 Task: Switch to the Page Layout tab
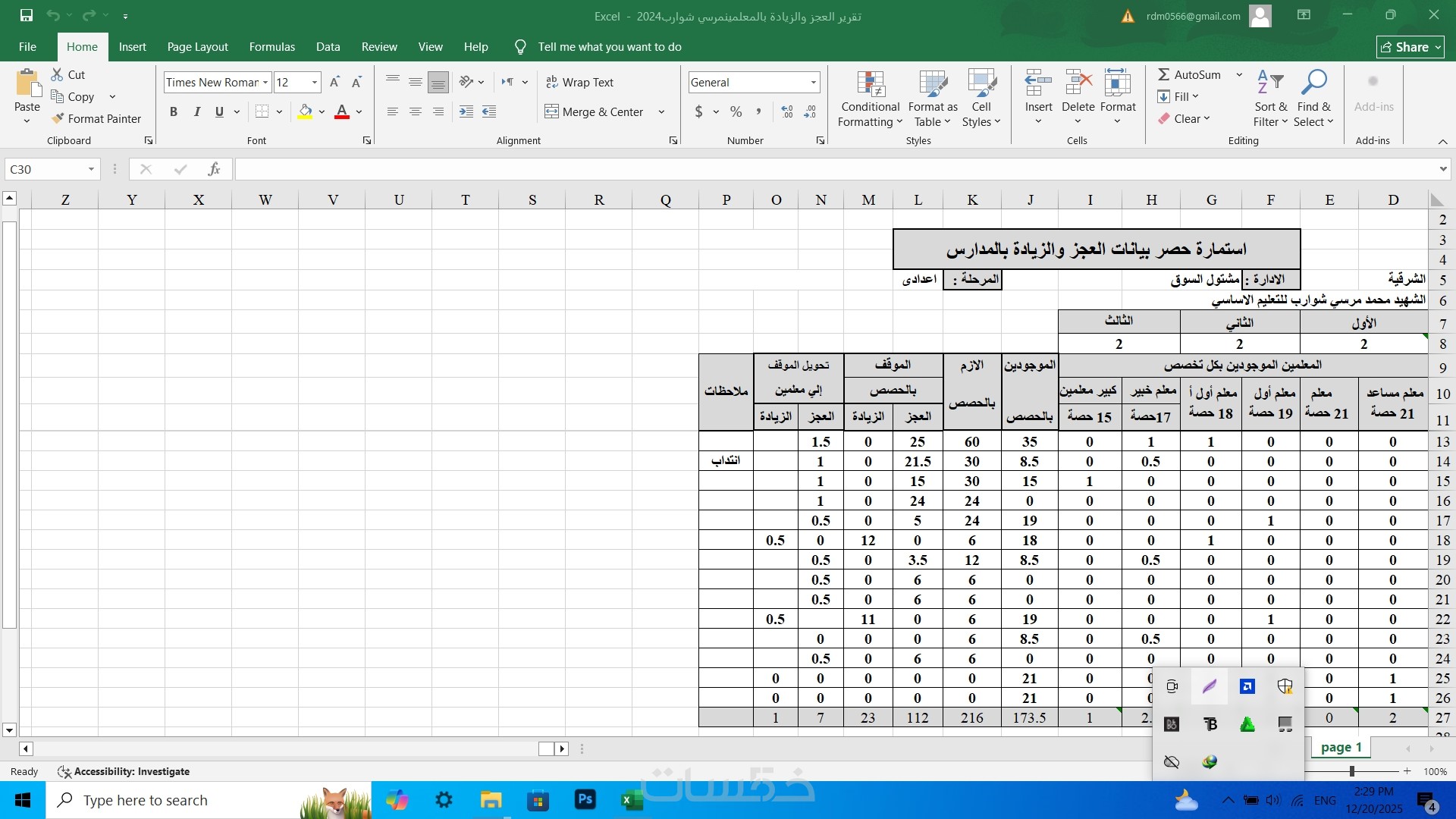point(197,47)
